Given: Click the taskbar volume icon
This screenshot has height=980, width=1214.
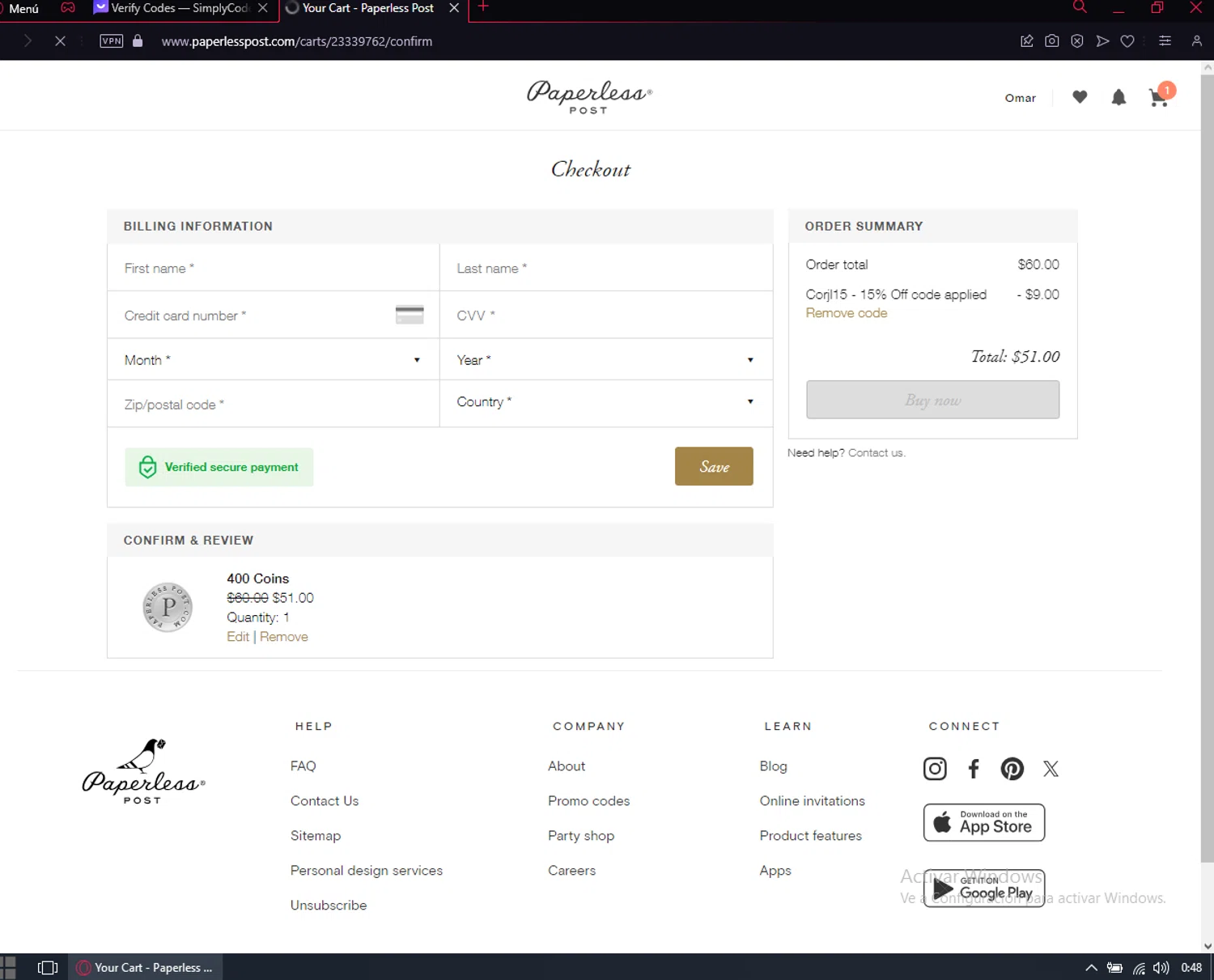Looking at the screenshot, I should coord(1161,967).
